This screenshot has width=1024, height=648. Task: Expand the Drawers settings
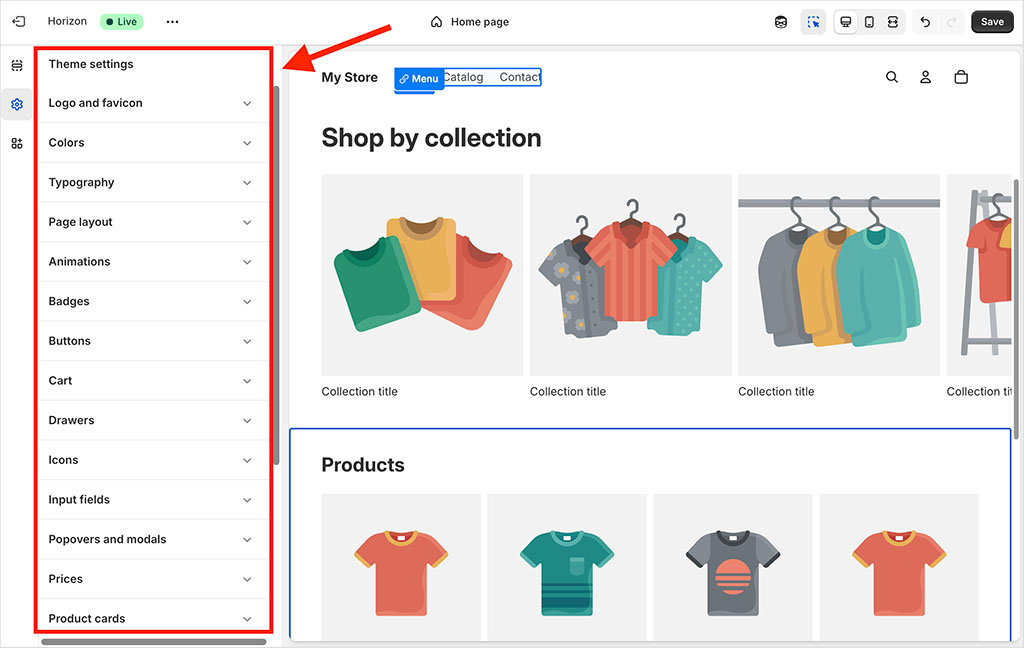[153, 421]
